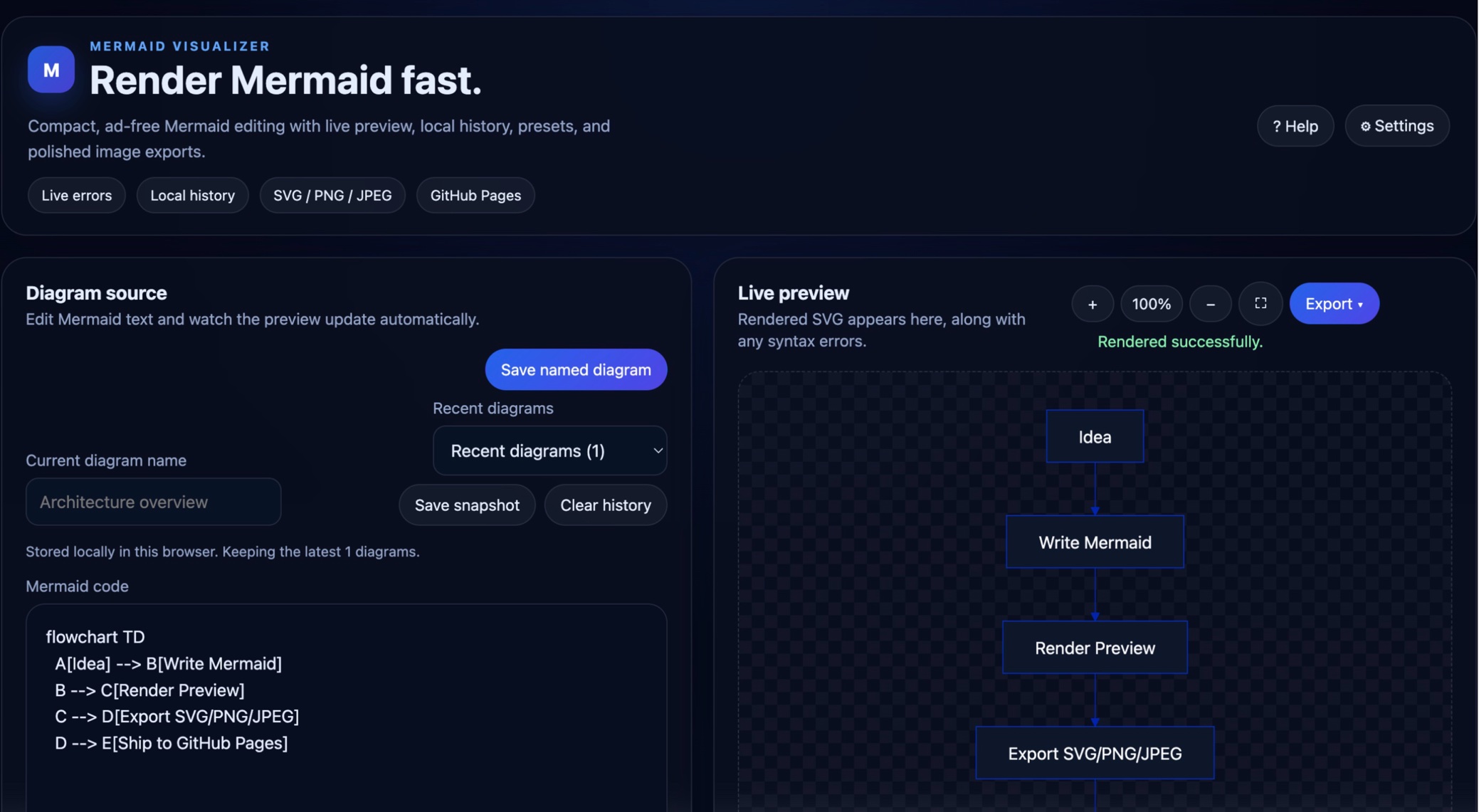Click the SVG / PNG / JPEG pill
The height and width of the screenshot is (812, 1479).
point(332,195)
